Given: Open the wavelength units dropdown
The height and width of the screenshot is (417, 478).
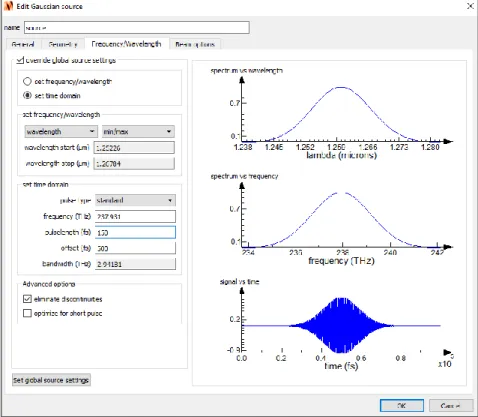Looking at the screenshot, I should [61, 132].
